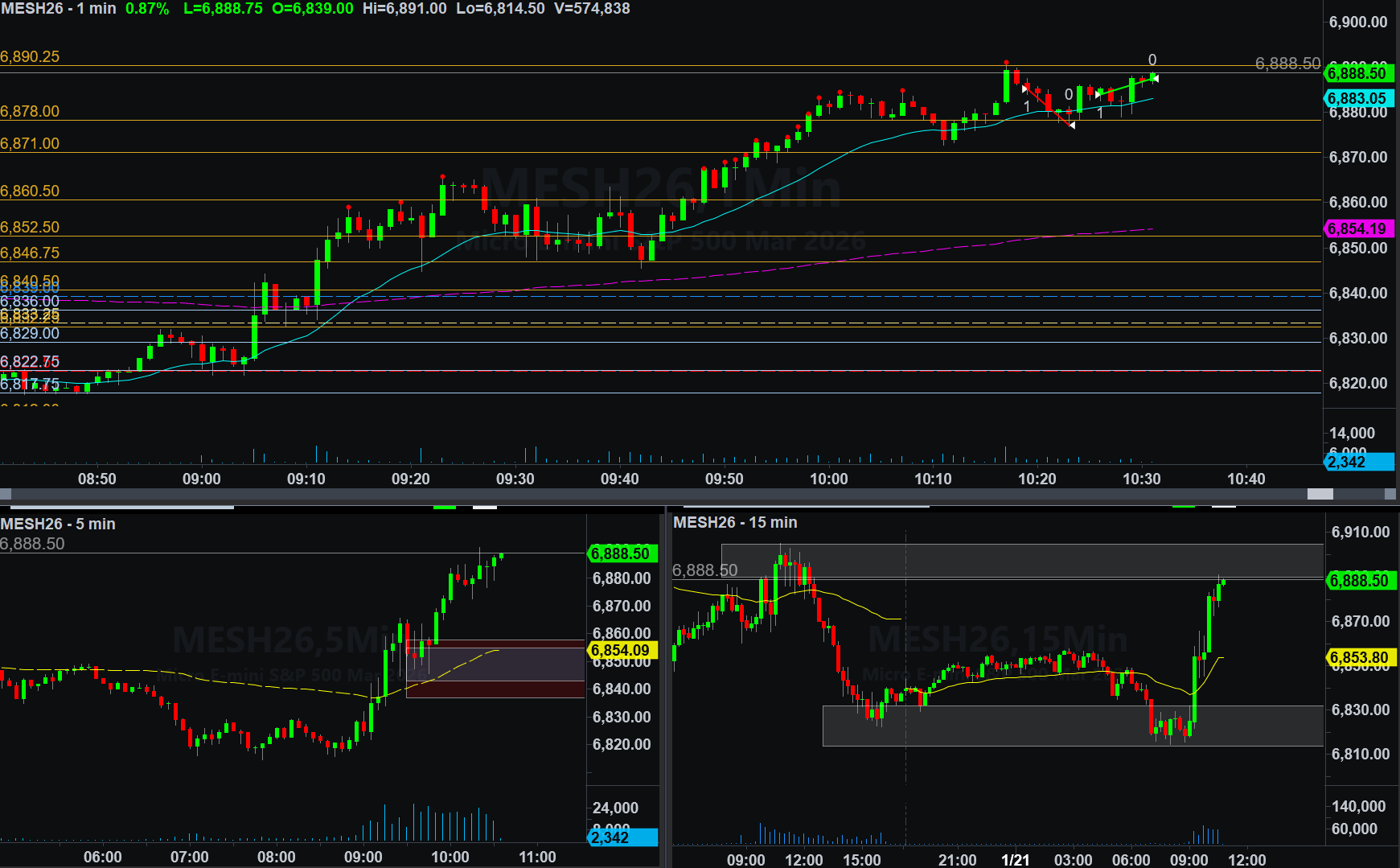Click the horizontal scrollbar thumb below 1 min chart
This screenshot has height=868, width=1400.
point(1320,494)
